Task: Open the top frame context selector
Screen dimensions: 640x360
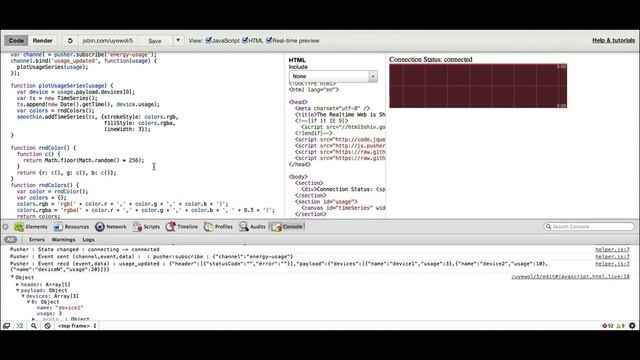Action: click(x=77, y=326)
